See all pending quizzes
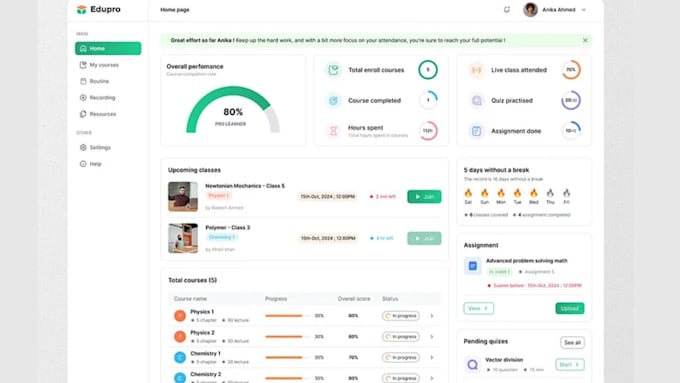Screen dimensions: 680x383 click(x=572, y=343)
